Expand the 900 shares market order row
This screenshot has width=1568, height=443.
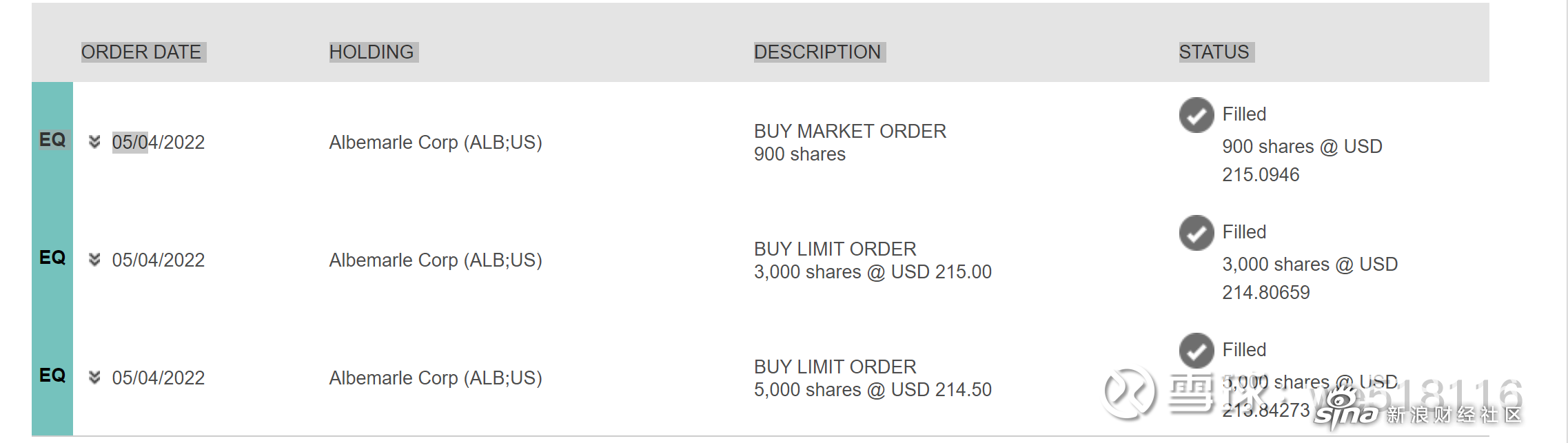[94, 142]
